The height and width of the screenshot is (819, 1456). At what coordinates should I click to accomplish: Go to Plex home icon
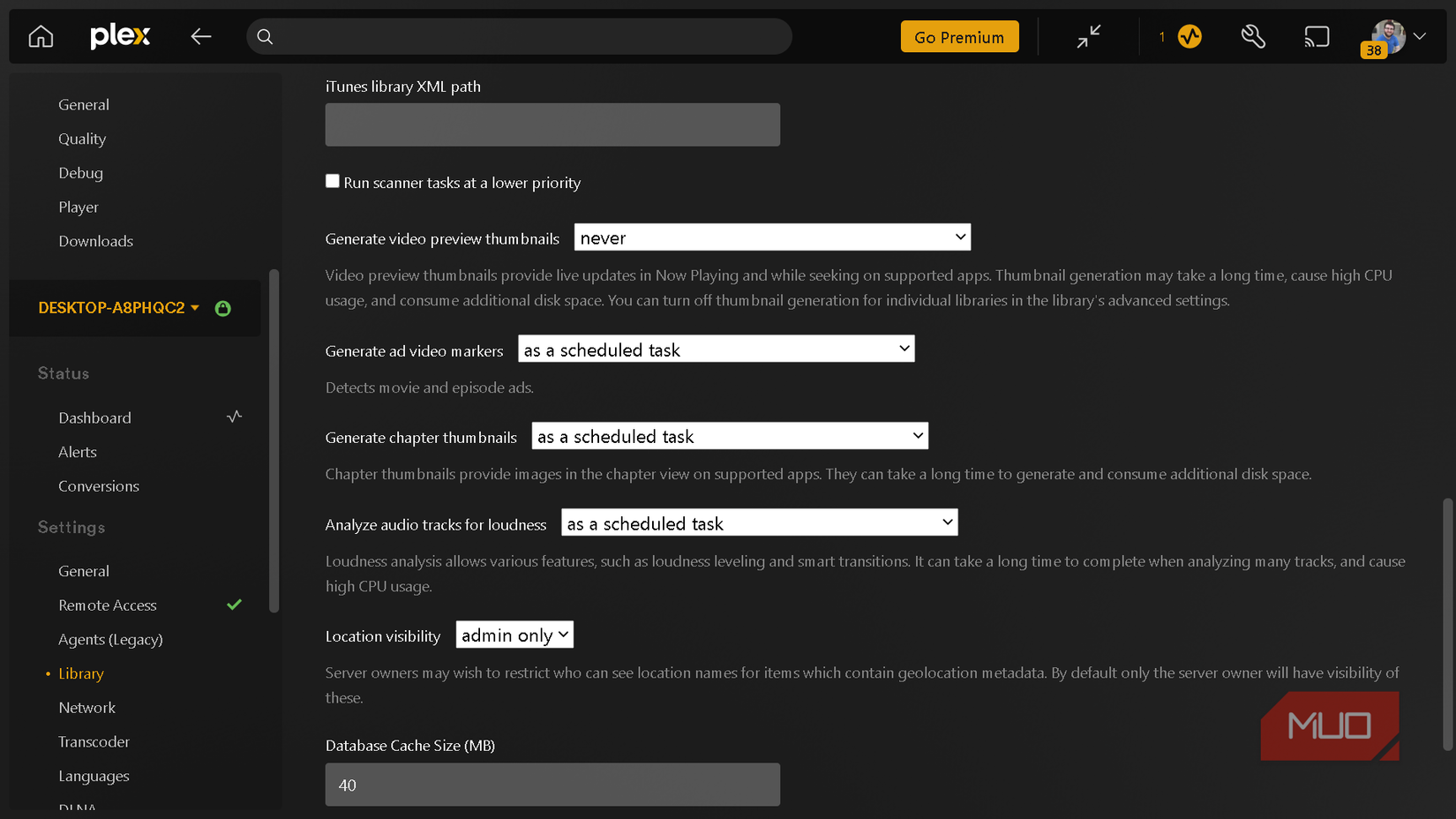click(41, 37)
